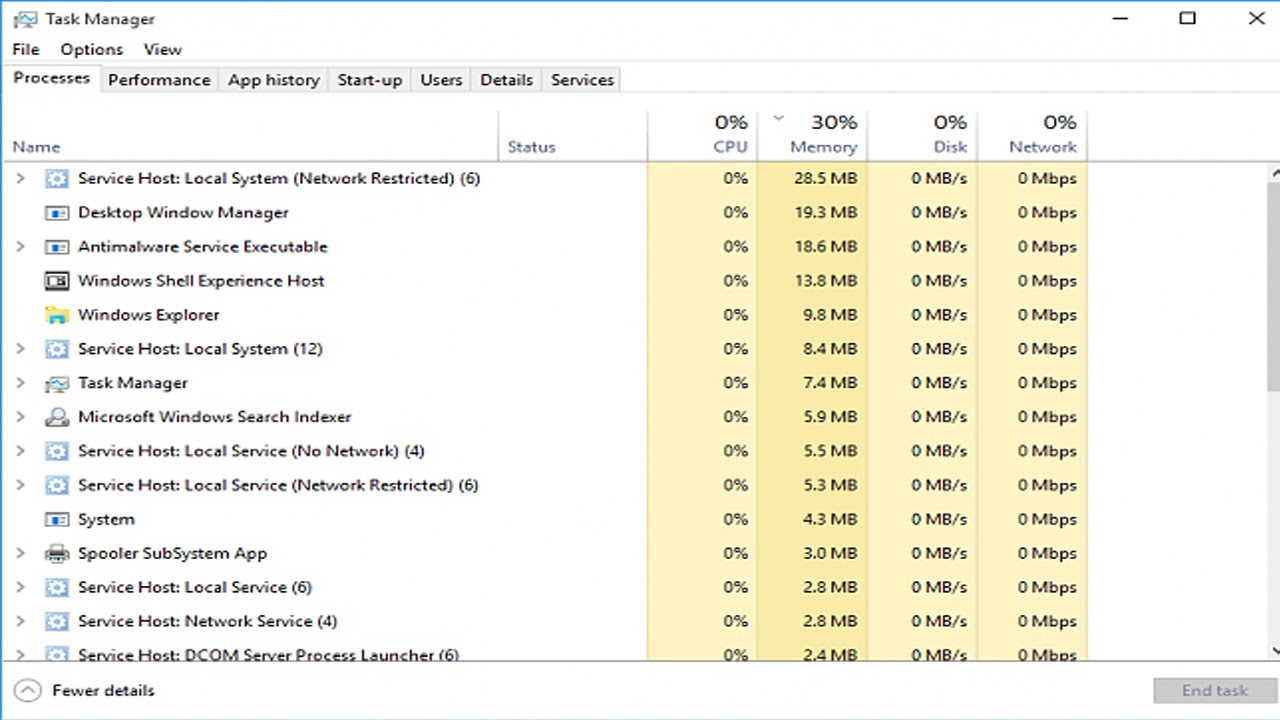Select the System process name

click(x=106, y=520)
